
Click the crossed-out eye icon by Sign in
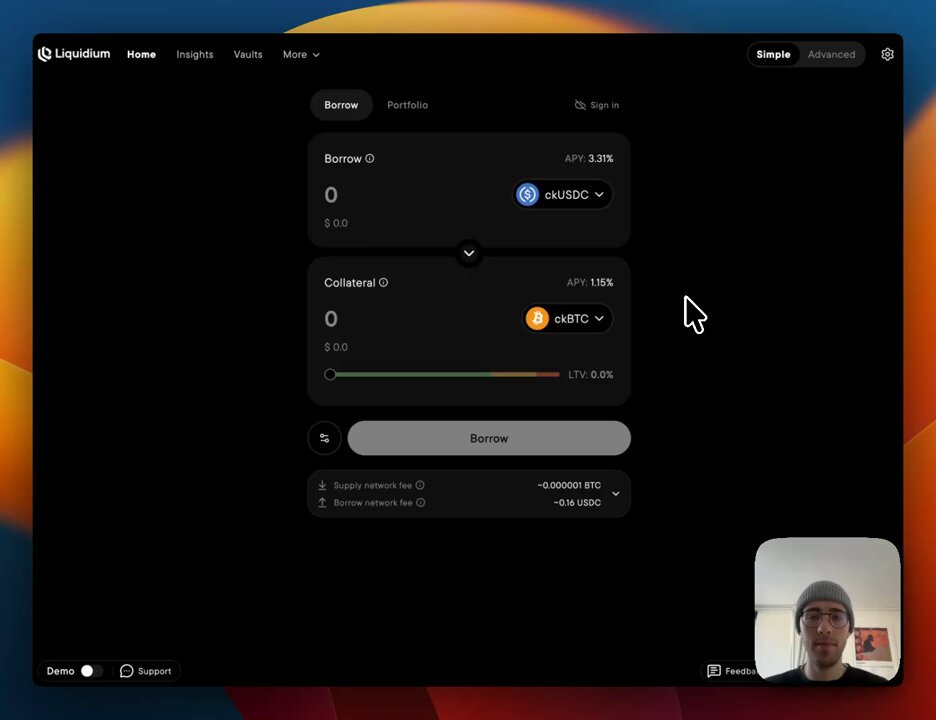coord(580,105)
